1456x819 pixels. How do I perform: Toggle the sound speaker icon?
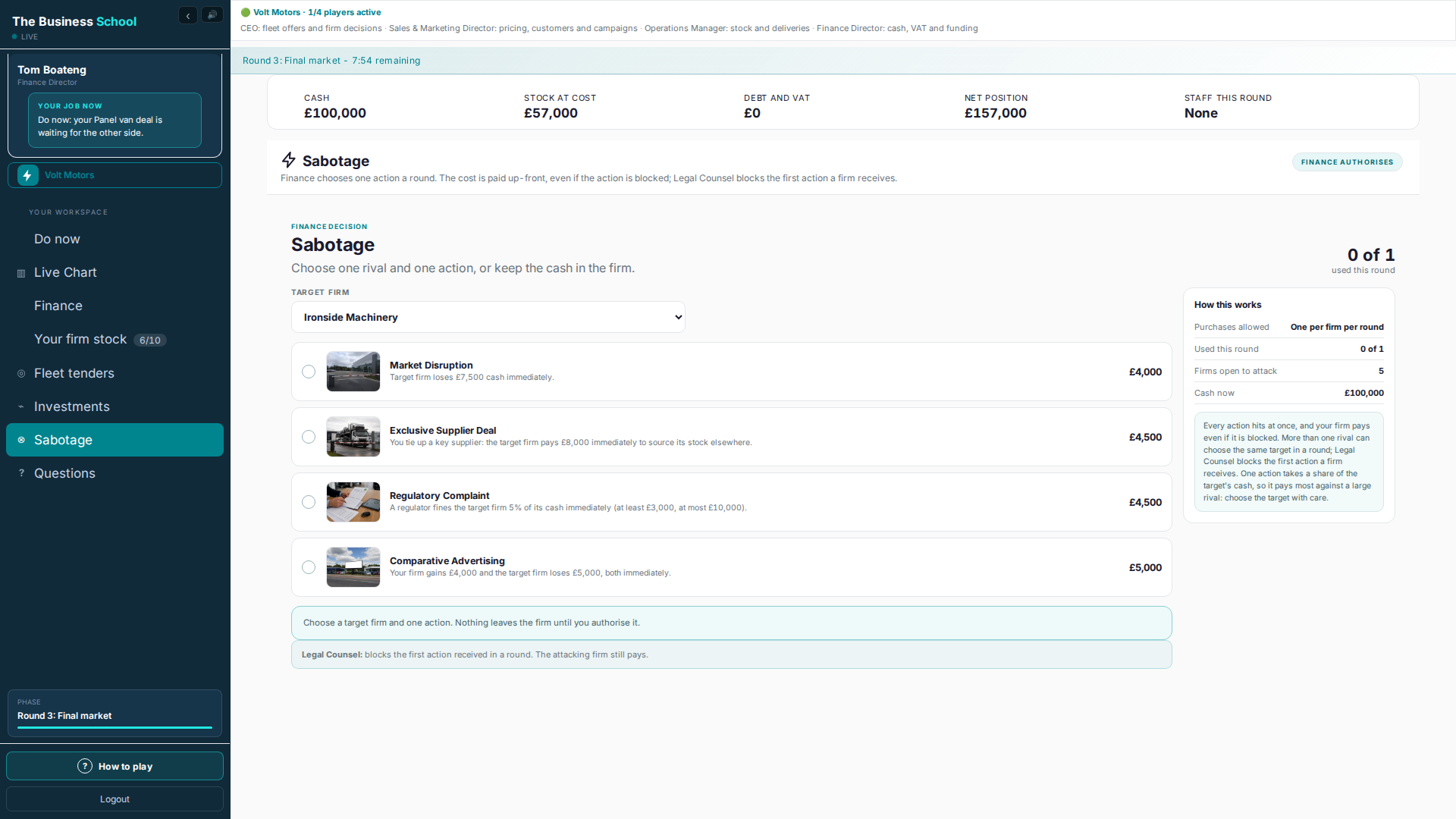(x=212, y=15)
